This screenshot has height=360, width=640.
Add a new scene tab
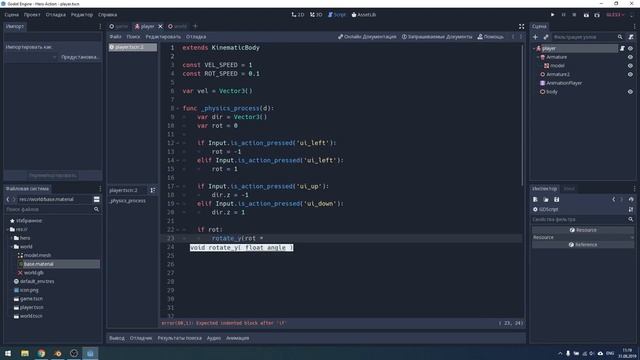click(x=195, y=27)
